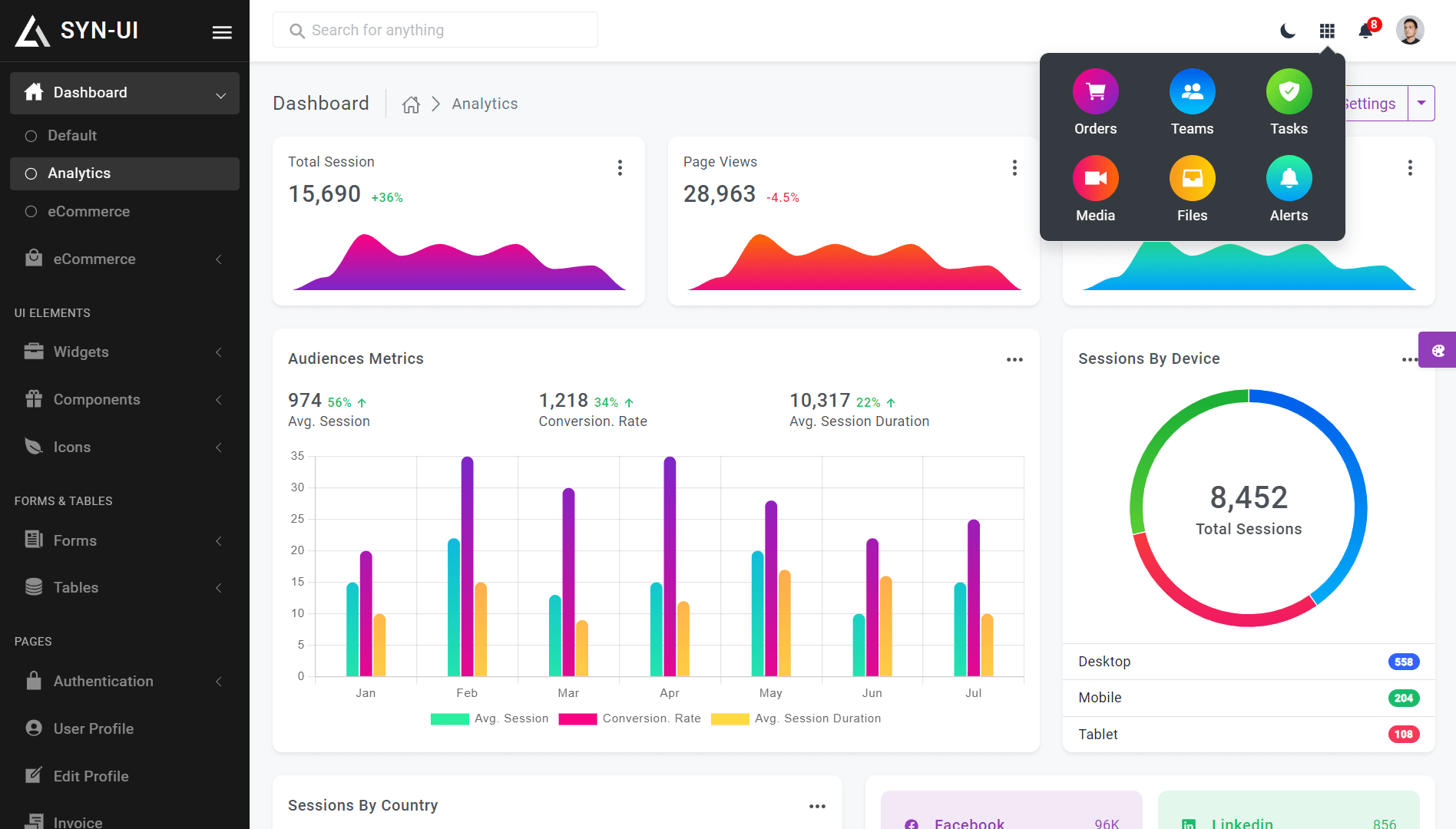Open the Orders app shortcut
1456x829 pixels.
click(x=1095, y=103)
